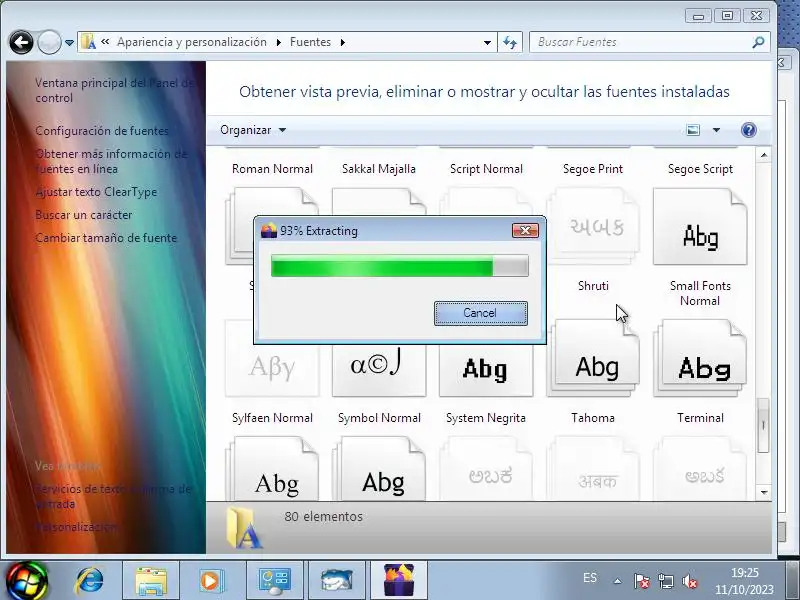Open Configuración de fuentes
This screenshot has height=600, width=800.
tap(102, 131)
